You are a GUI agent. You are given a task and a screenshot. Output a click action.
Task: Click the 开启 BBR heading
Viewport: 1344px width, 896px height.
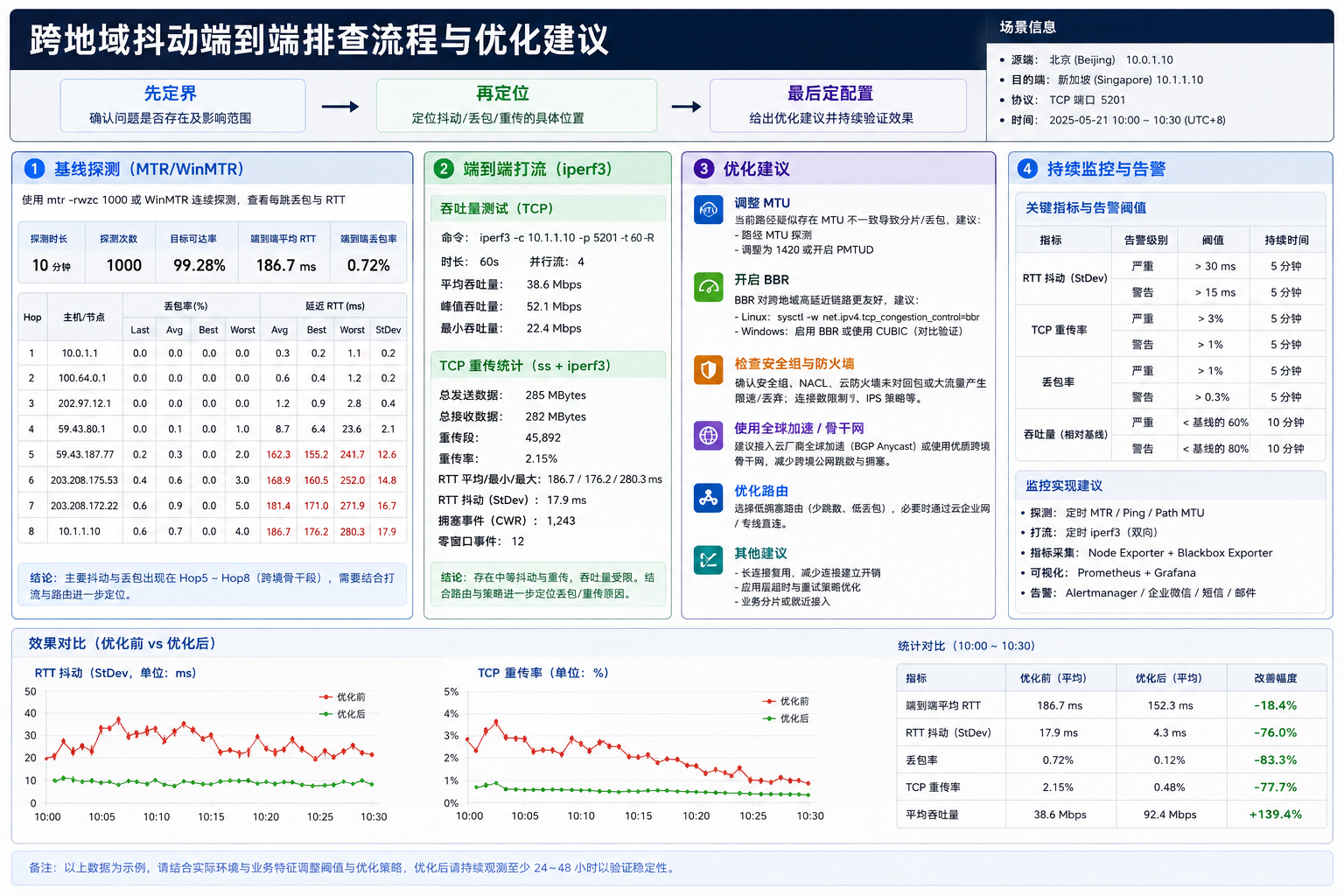pyautogui.click(x=762, y=280)
